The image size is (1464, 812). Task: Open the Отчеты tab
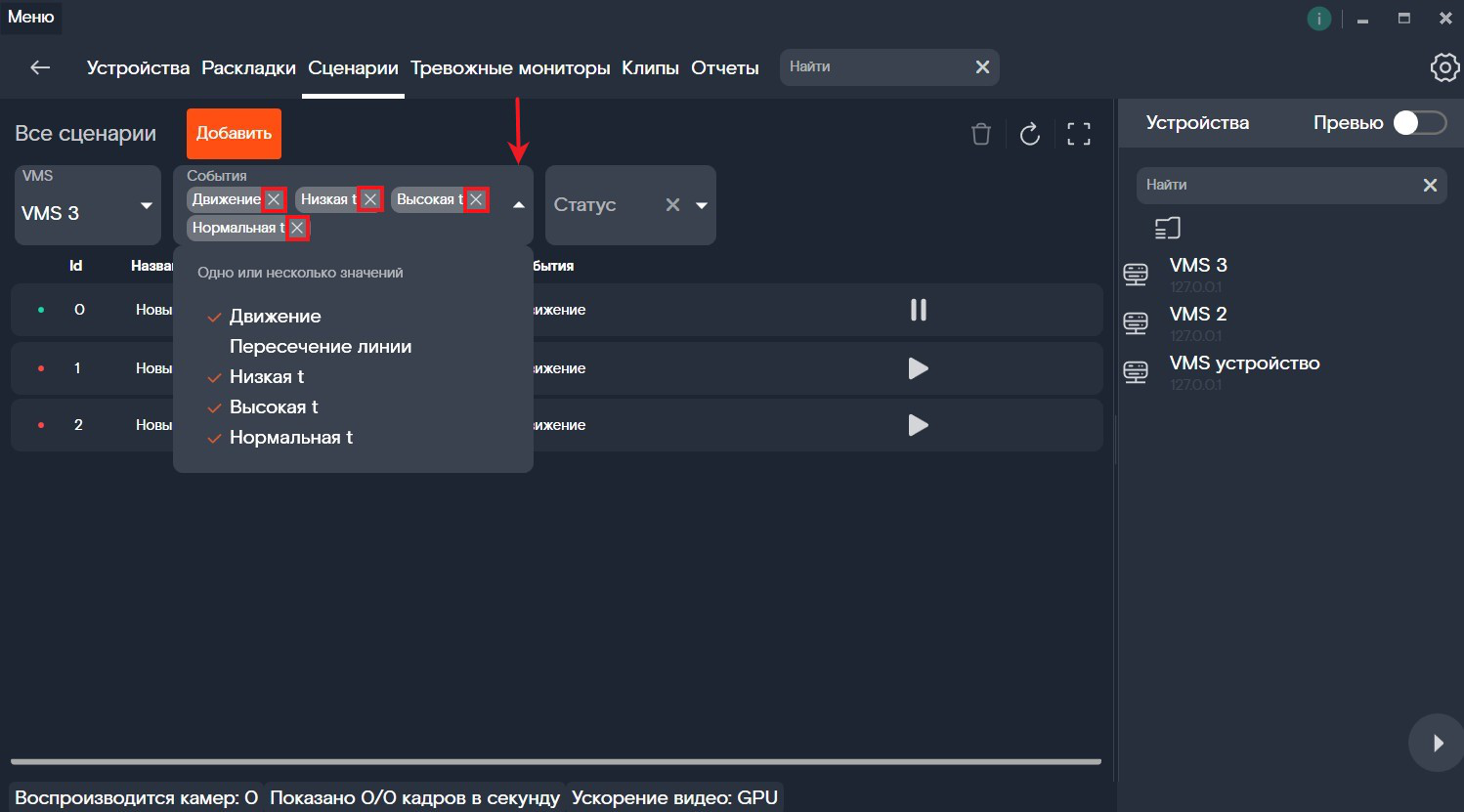[x=725, y=67]
